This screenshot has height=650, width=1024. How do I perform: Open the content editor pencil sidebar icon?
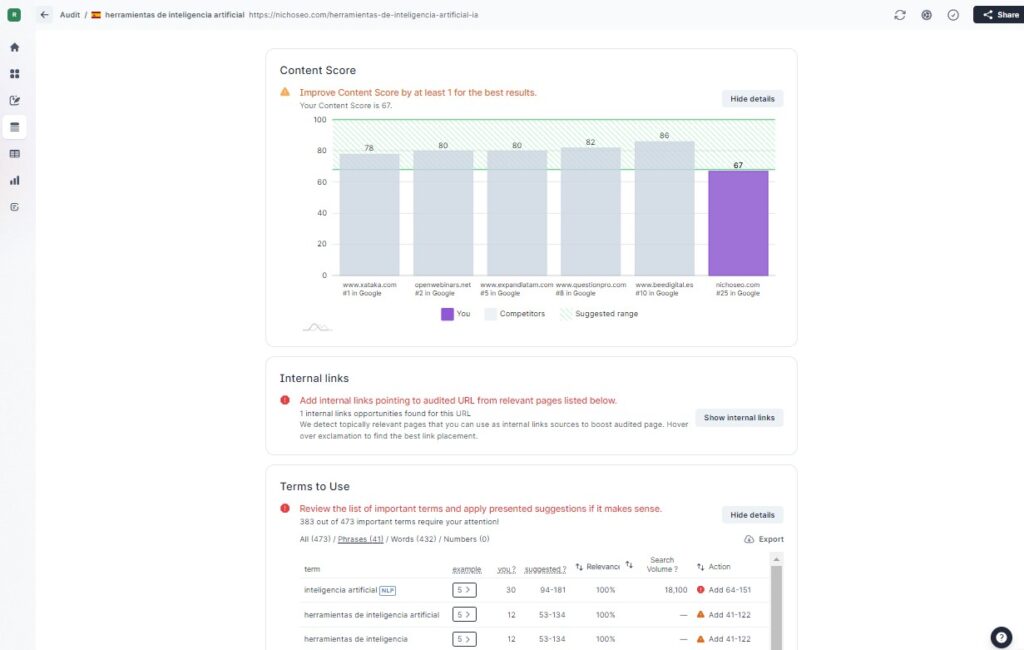[14, 101]
